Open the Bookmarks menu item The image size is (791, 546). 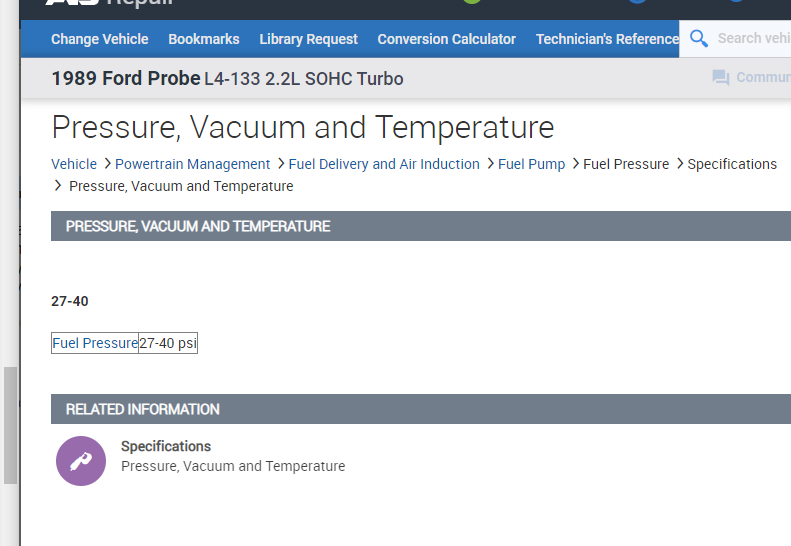click(x=204, y=39)
